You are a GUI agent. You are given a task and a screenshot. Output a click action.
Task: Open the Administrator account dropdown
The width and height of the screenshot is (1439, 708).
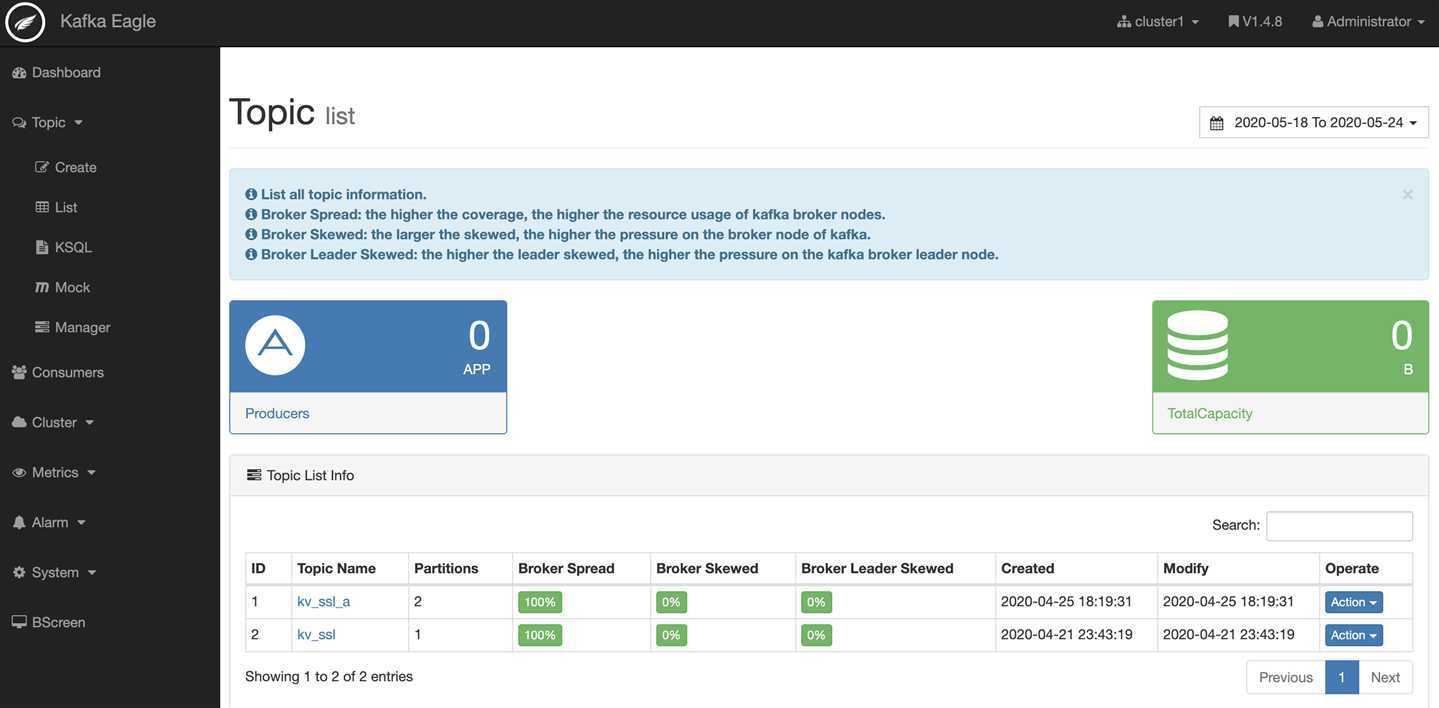[1368, 22]
